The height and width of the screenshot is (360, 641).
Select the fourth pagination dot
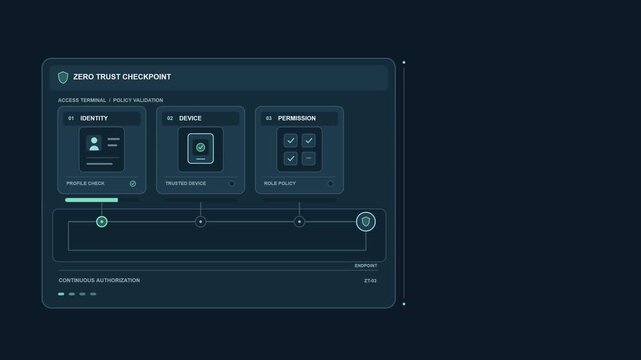pos(93,294)
